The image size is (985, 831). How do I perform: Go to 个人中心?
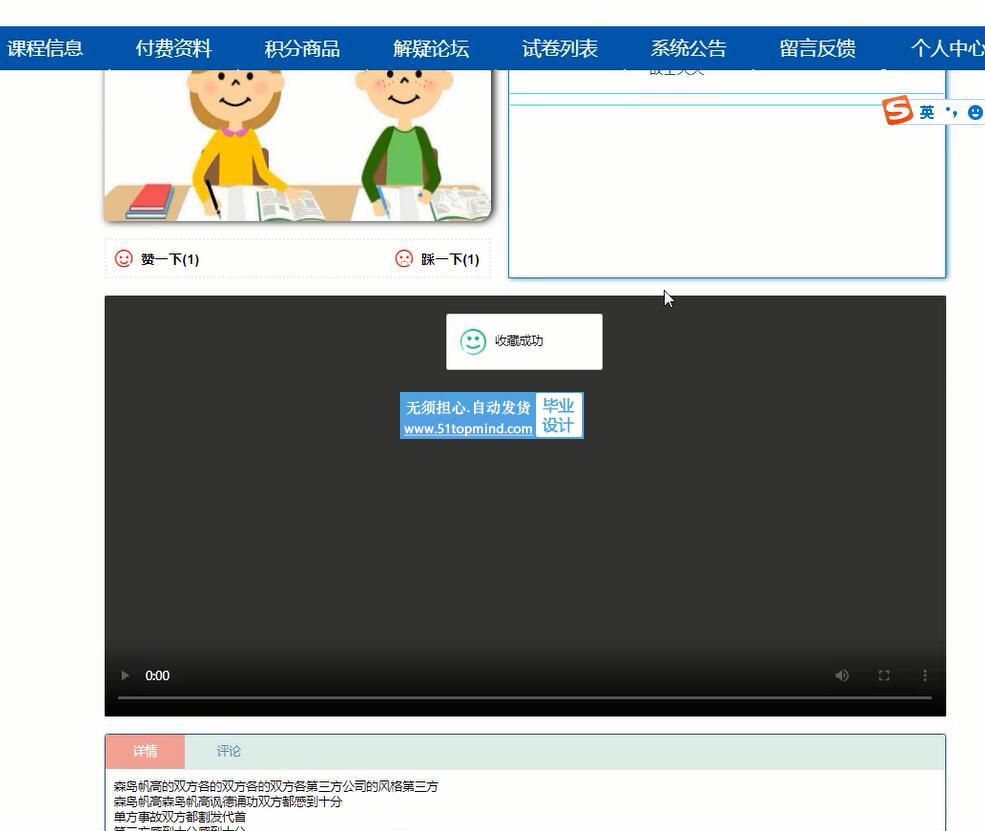(x=947, y=48)
